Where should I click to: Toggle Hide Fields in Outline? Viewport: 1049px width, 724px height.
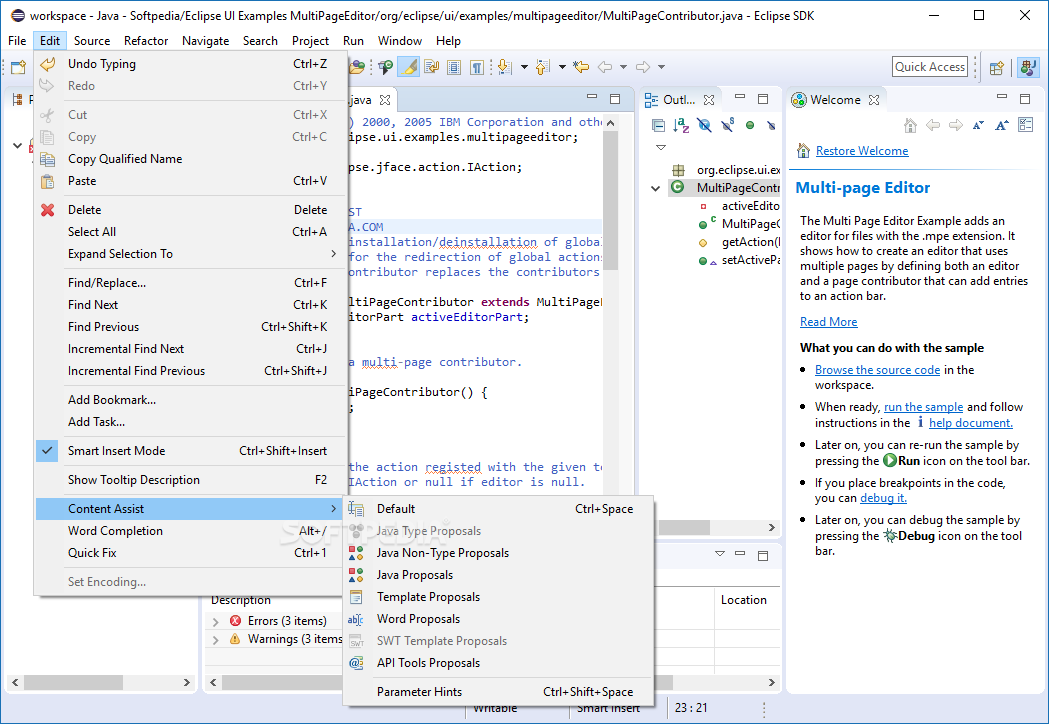pyautogui.click(x=704, y=125)
